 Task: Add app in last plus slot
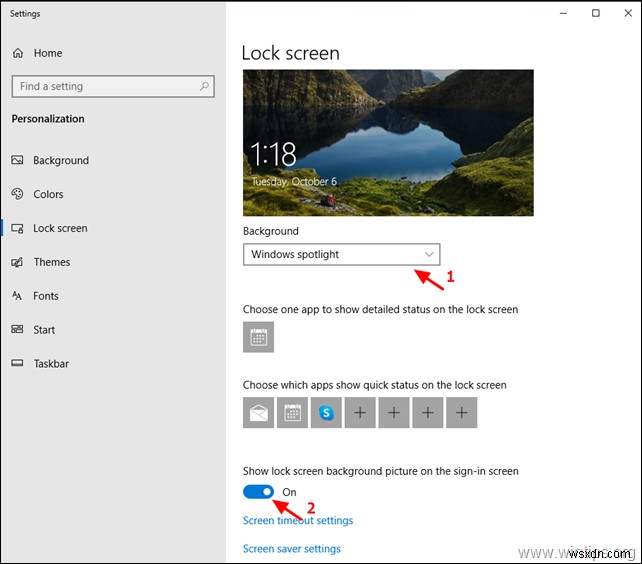pyautogui.click(x=461, y=412)
